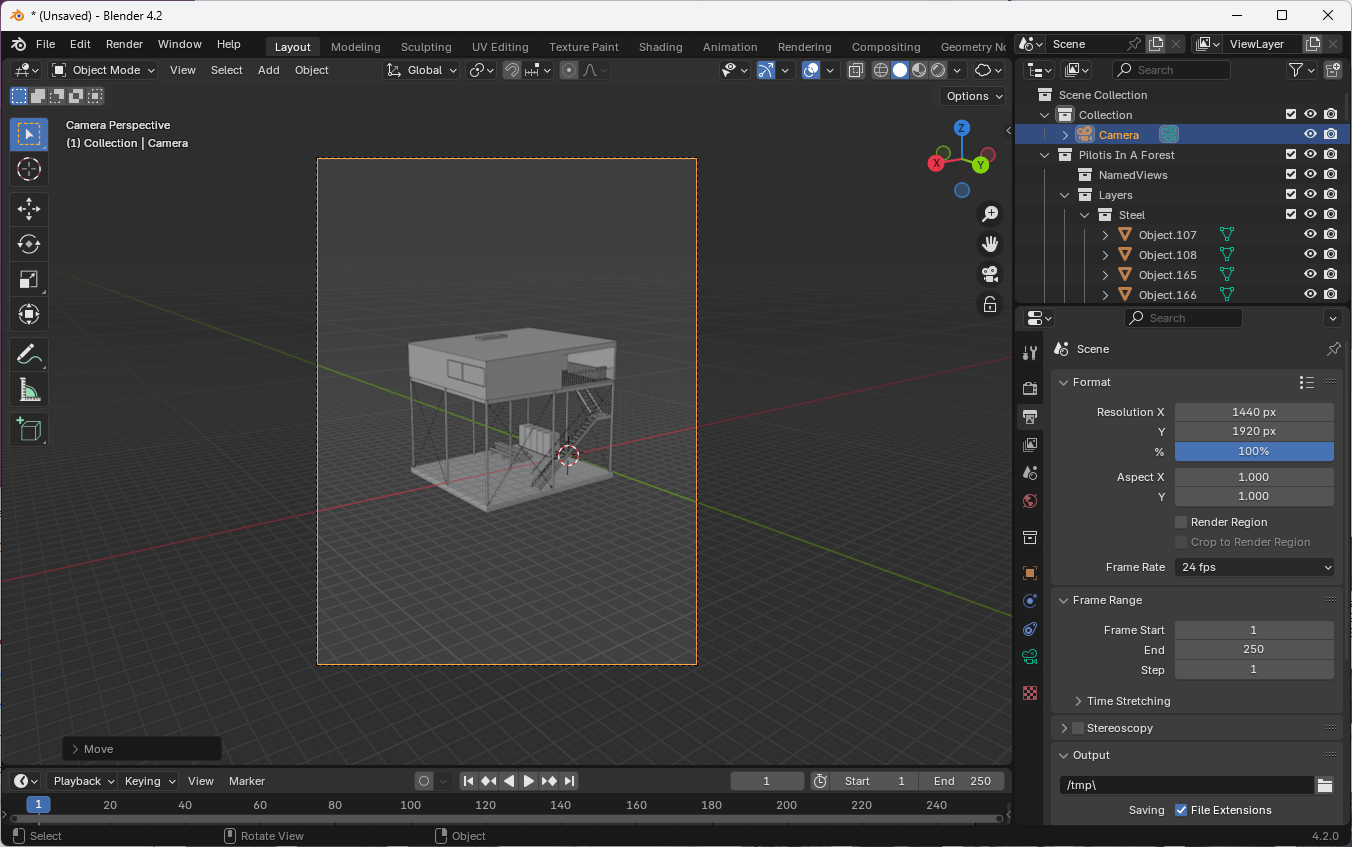Open the Add menu in the viewport header
The image size is (1352, 847).
tap(269, 70)
